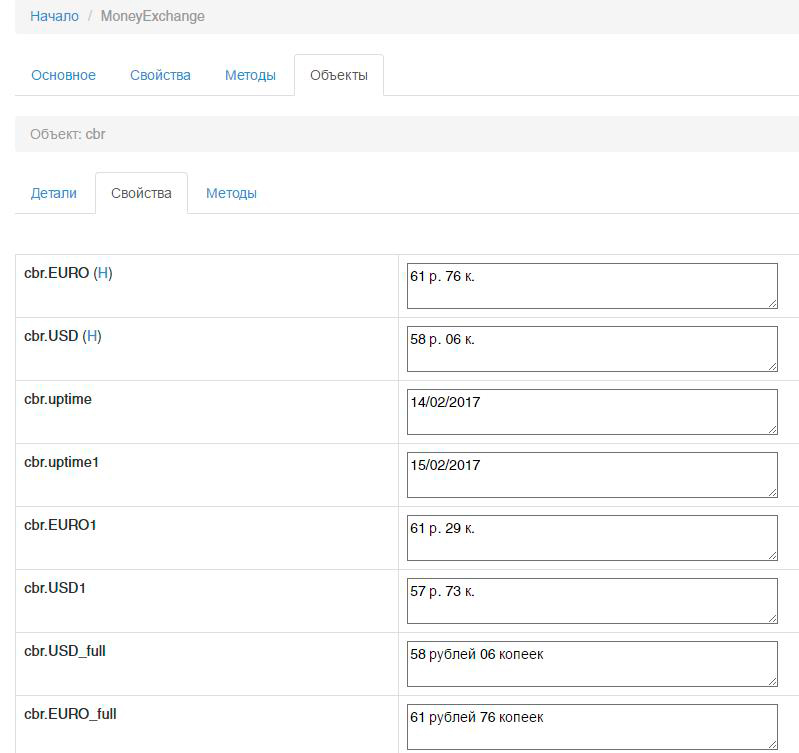Viewport: 799px width, 753px height.
Task: Focus the cbr.uptime text field
Action: point(591,412)
